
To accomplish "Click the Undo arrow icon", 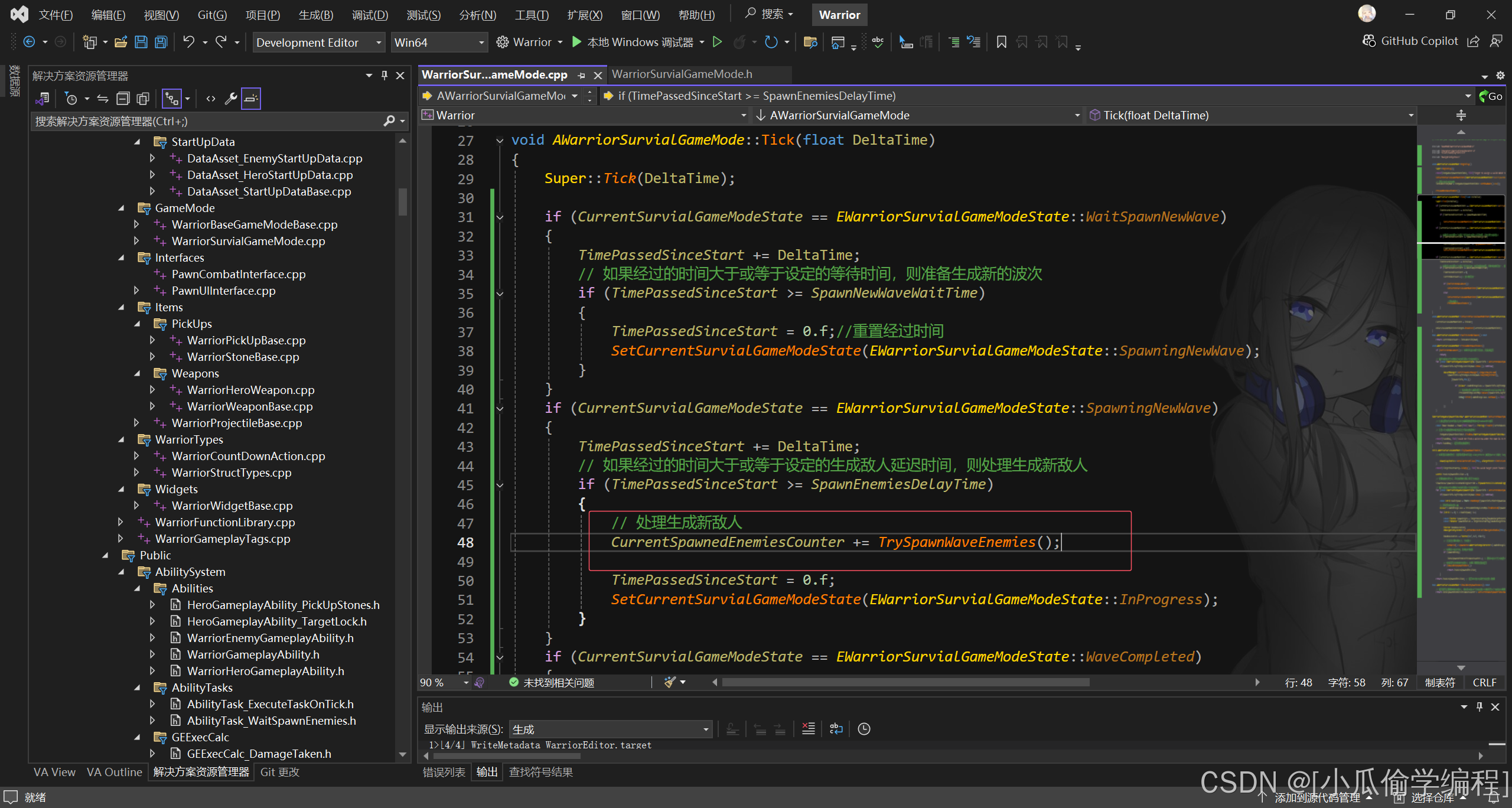I will pyautogui.click(x=188, y=42).
